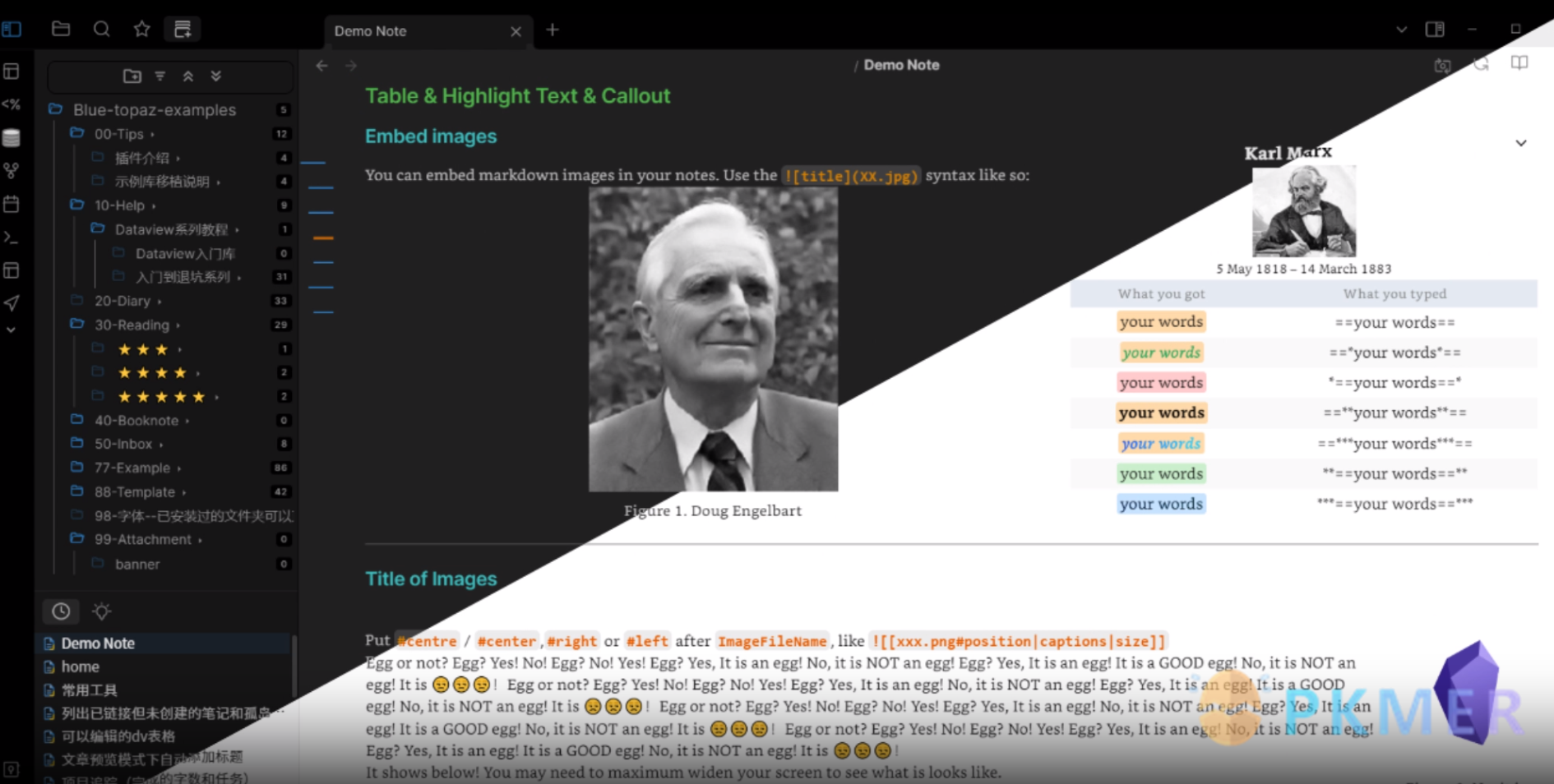Click the 'What you typed' column header
Screen dimensions: 1554x784
pyautogui.click(x=1394, y=293)
